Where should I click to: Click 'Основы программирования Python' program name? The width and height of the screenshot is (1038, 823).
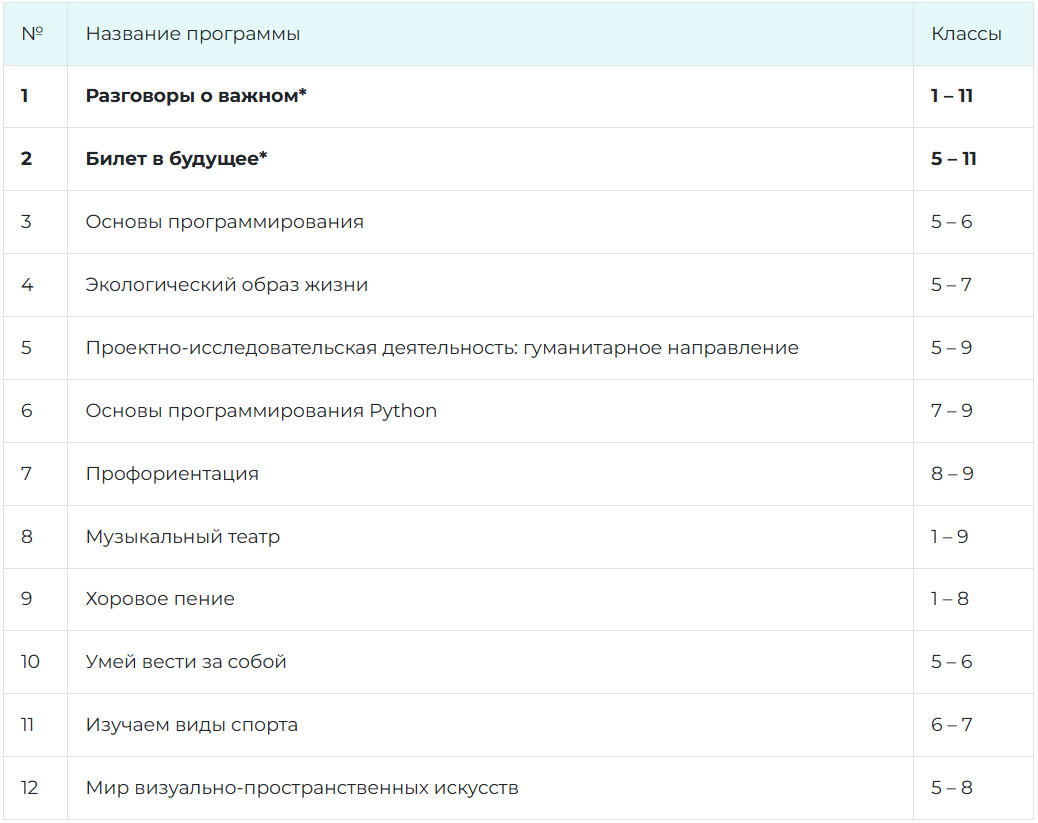(x=261, y=411)
